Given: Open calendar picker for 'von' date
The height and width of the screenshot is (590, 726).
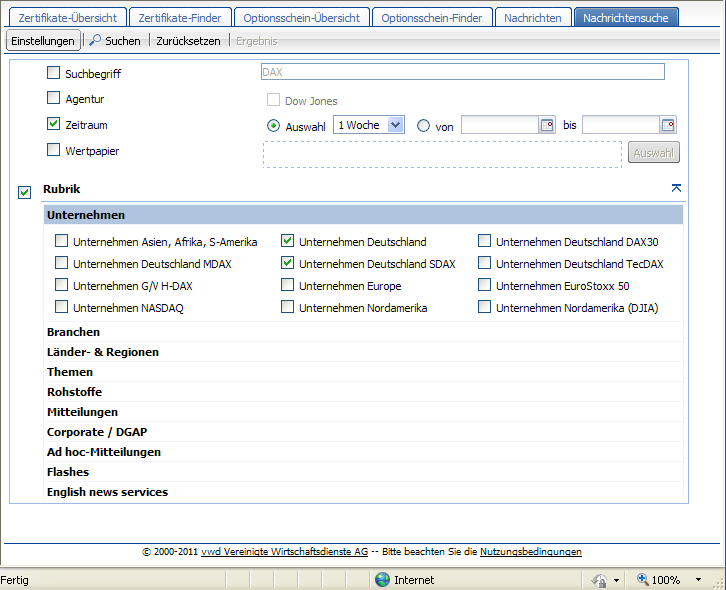Looking at the screenshot, I should point(547,125).
